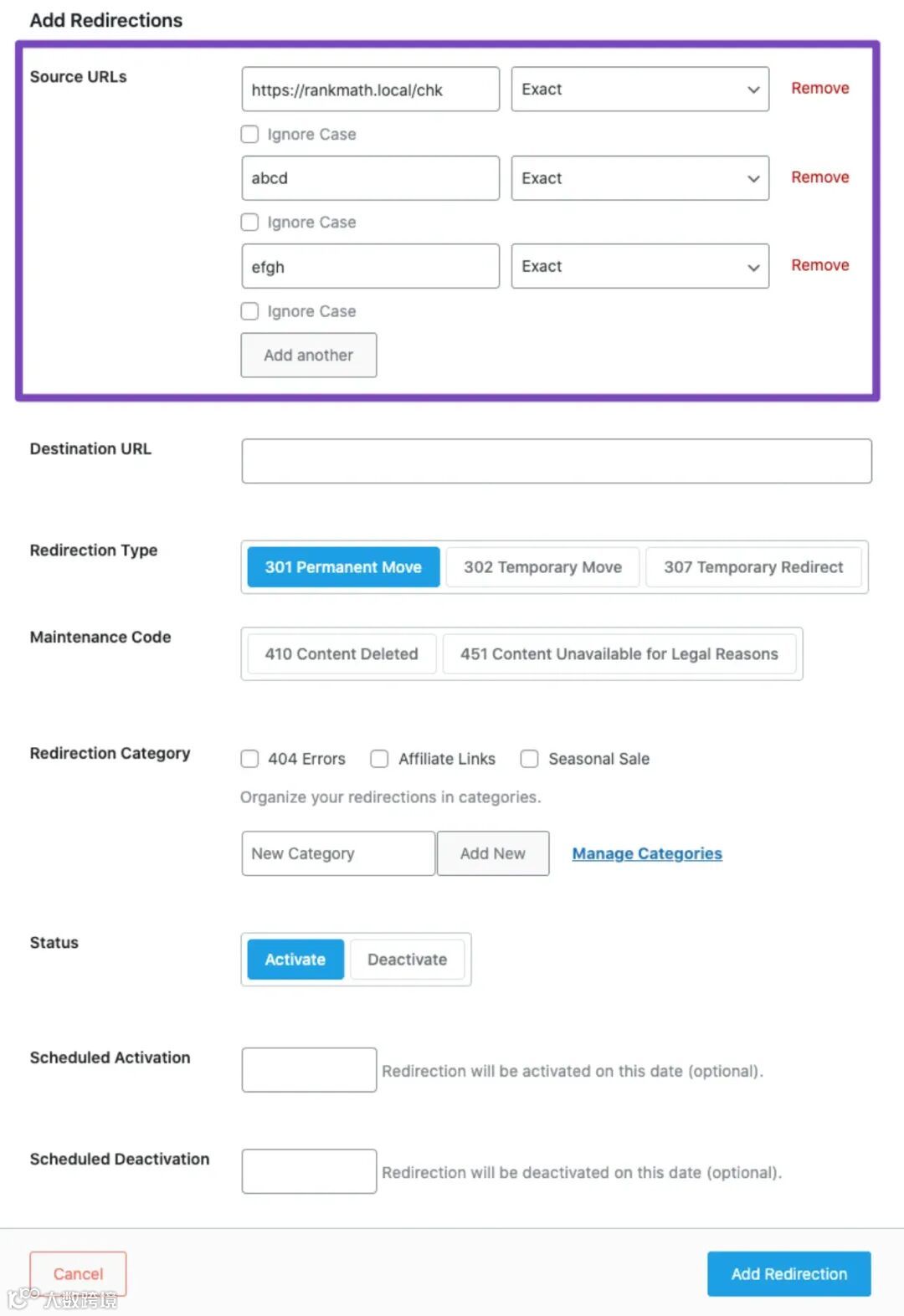Tick the Seasonal Sale category

[529, 759]
